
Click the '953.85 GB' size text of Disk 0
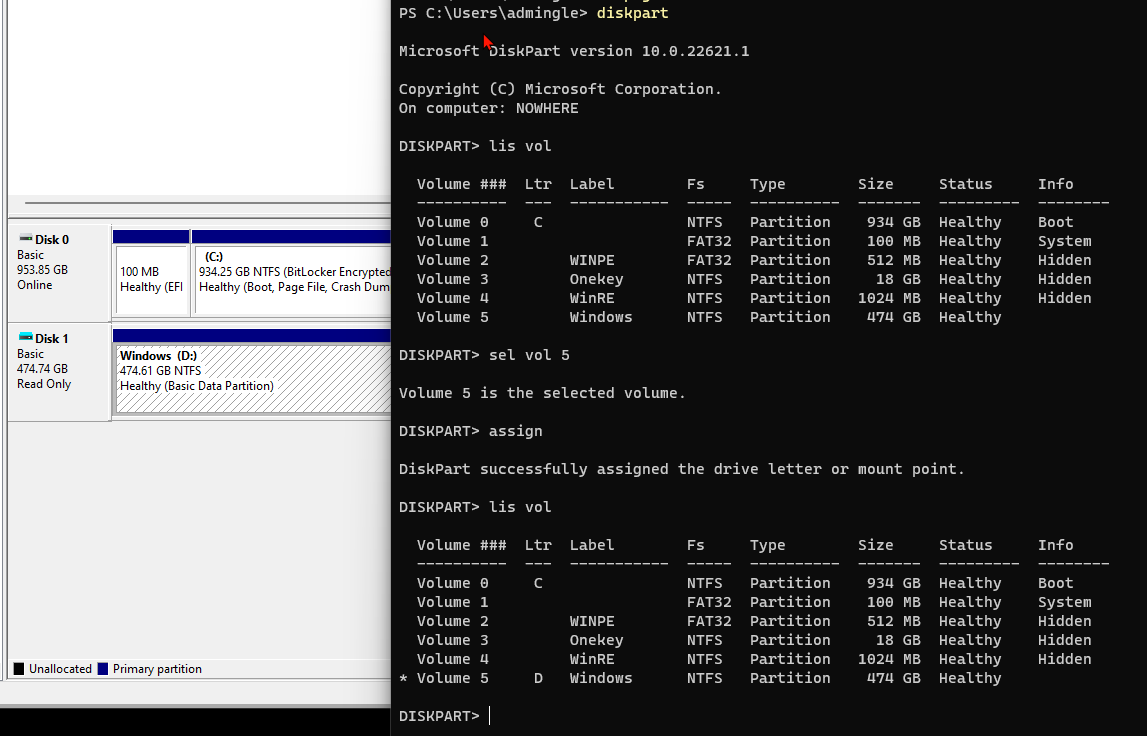42,270
